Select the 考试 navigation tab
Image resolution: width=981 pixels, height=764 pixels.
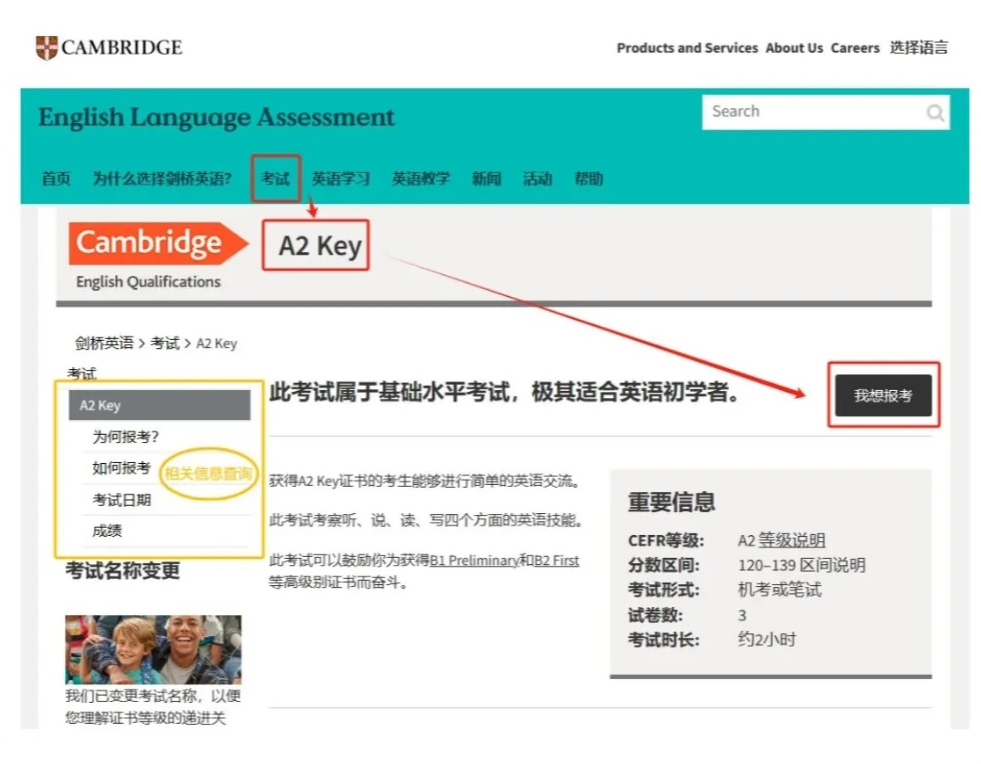(275, 179)
